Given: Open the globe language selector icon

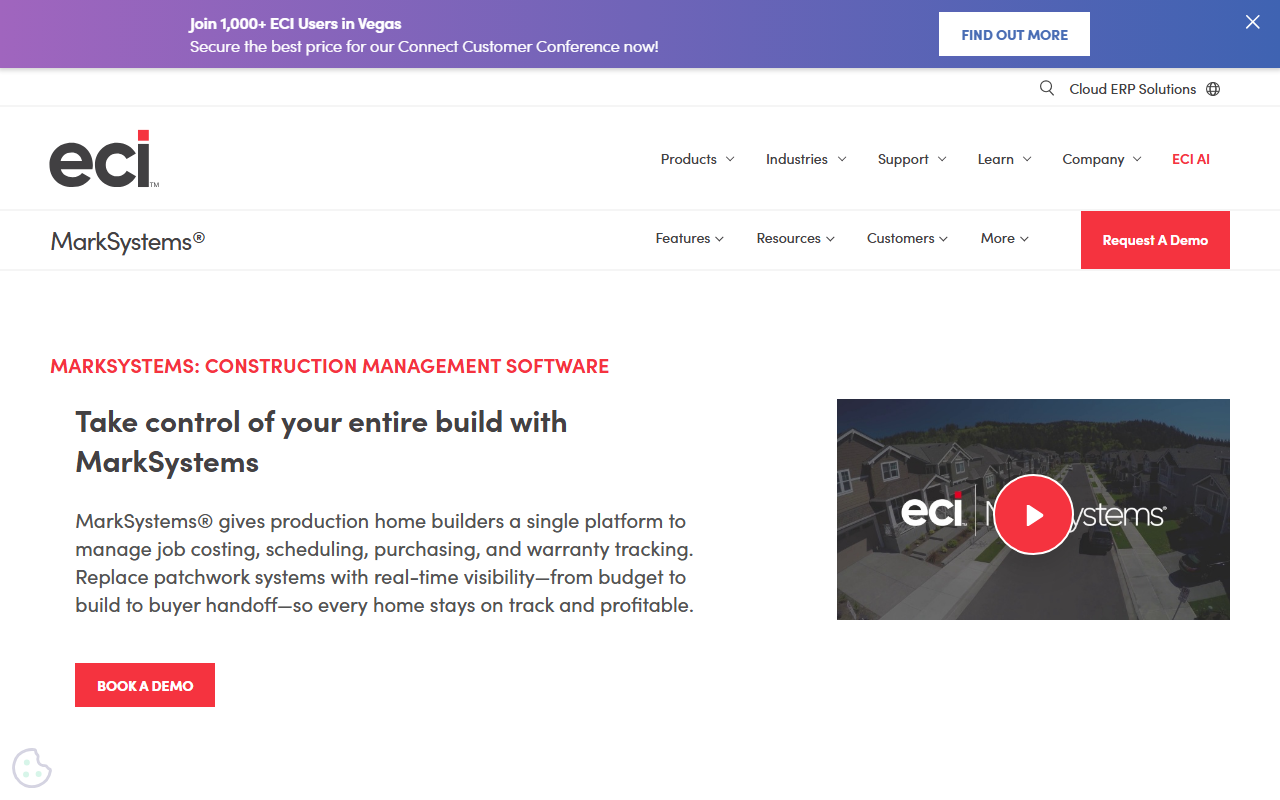Looking at the screenshot, I should click(x=1213, y=89).
